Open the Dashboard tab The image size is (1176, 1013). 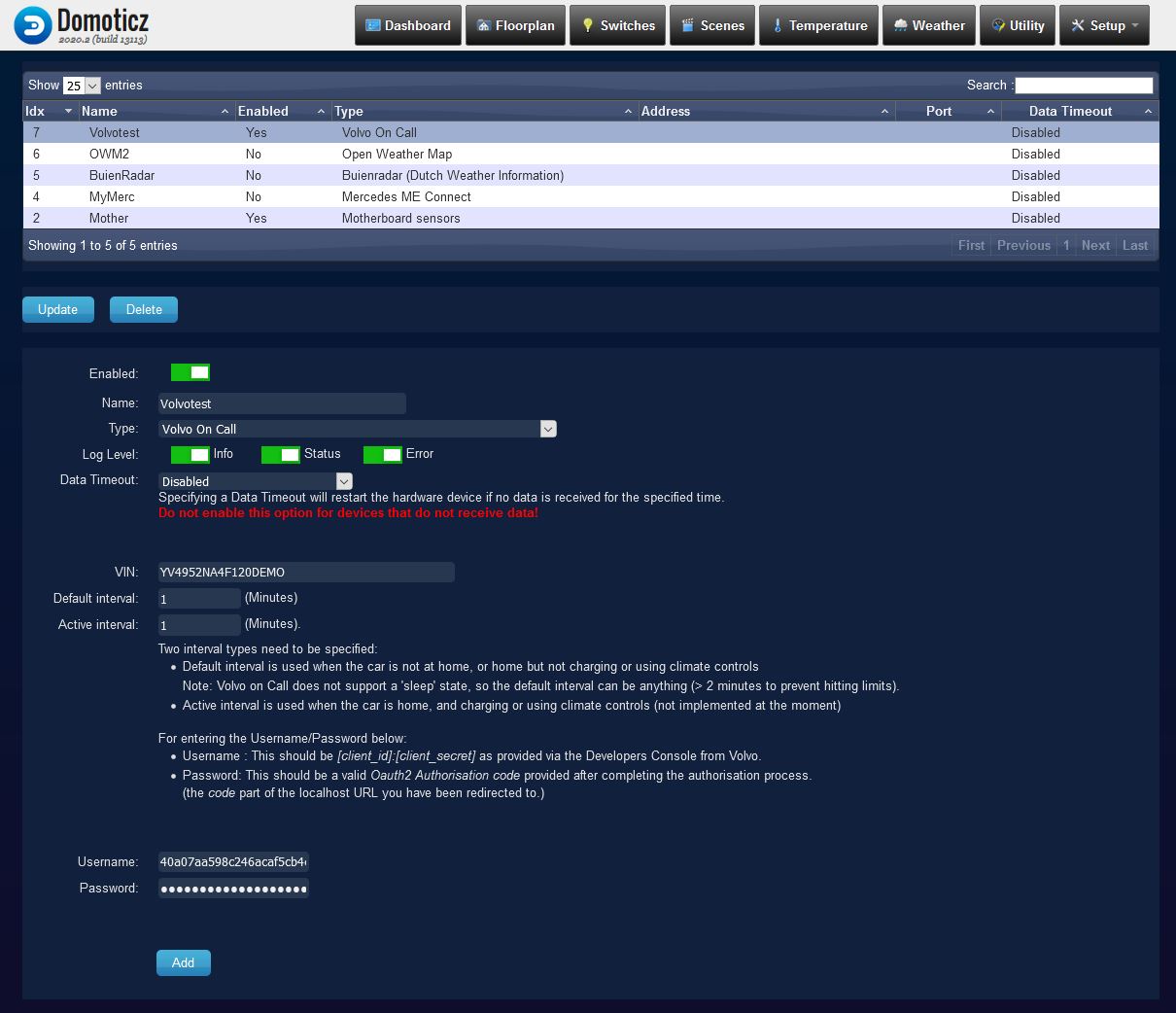[408, 25]
